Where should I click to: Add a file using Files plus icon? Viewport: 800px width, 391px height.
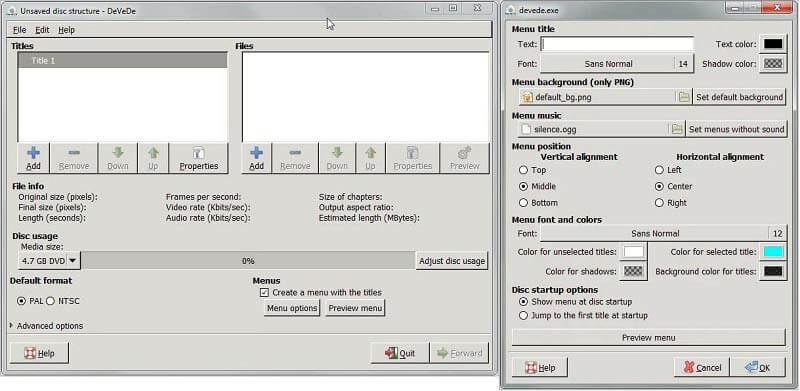[257, 158]
